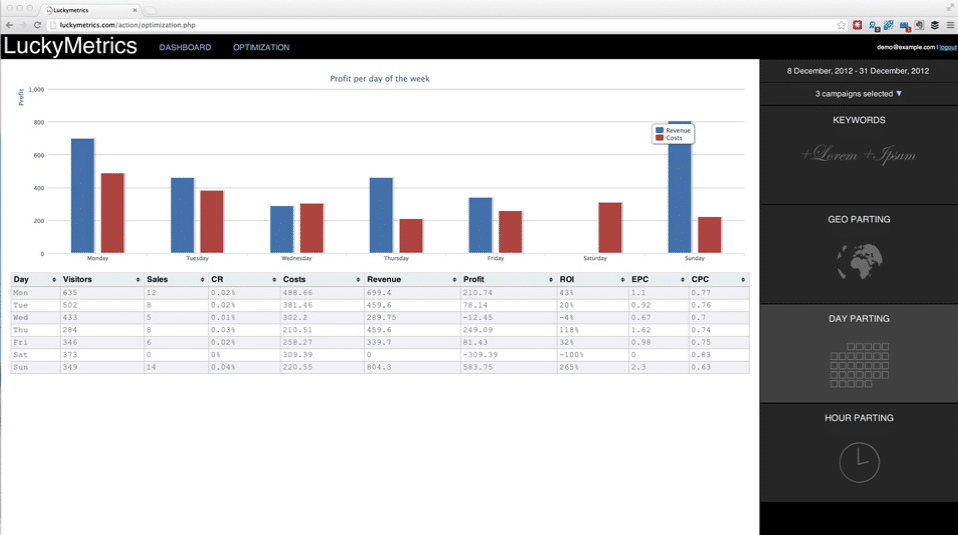The height and width of the screenshot is (535, 958).
Task: Click the red extension icon in toolbar
Action: [857, 25]
